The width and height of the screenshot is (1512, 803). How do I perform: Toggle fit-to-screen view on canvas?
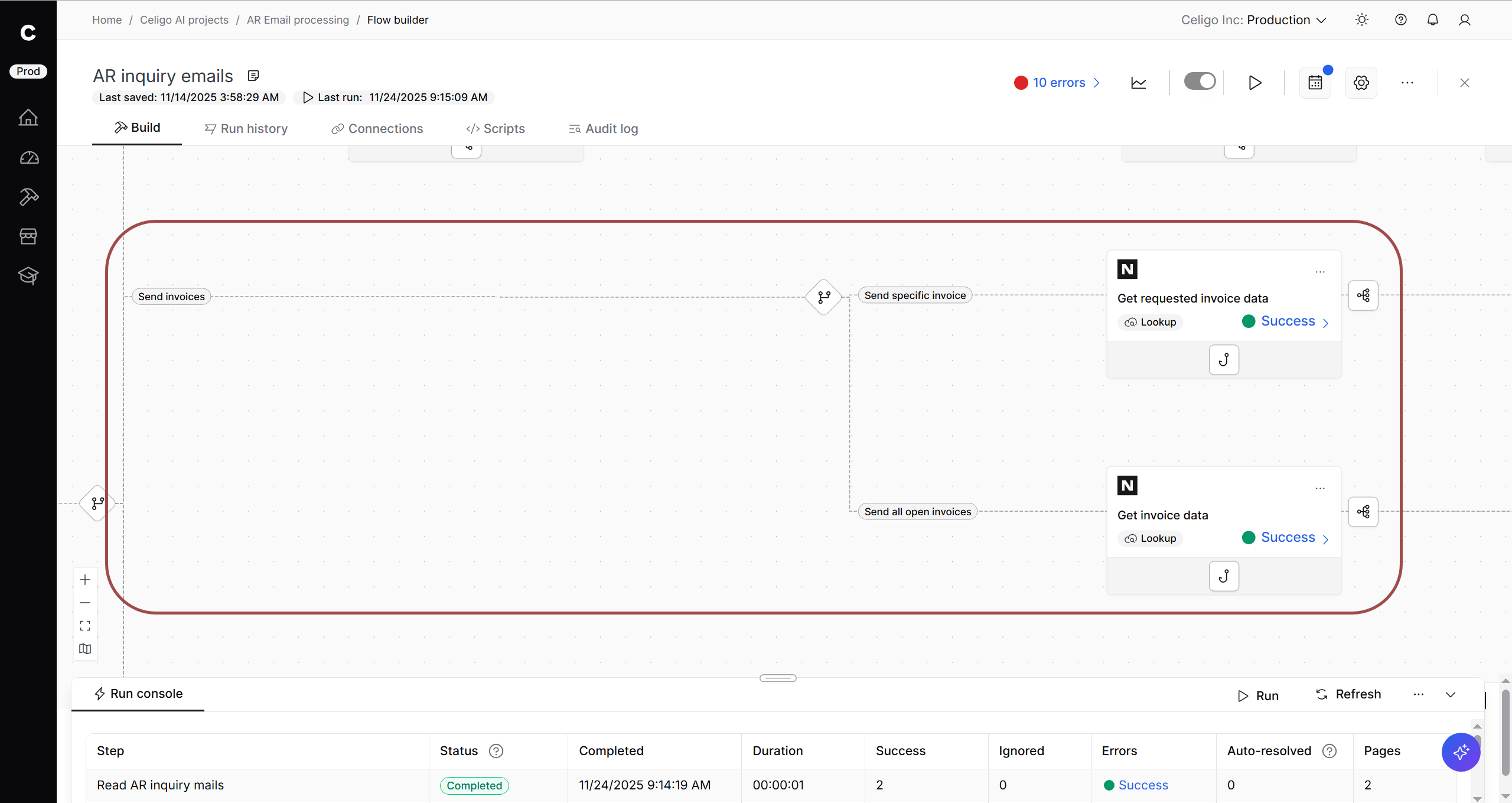(x=85, y=625)
